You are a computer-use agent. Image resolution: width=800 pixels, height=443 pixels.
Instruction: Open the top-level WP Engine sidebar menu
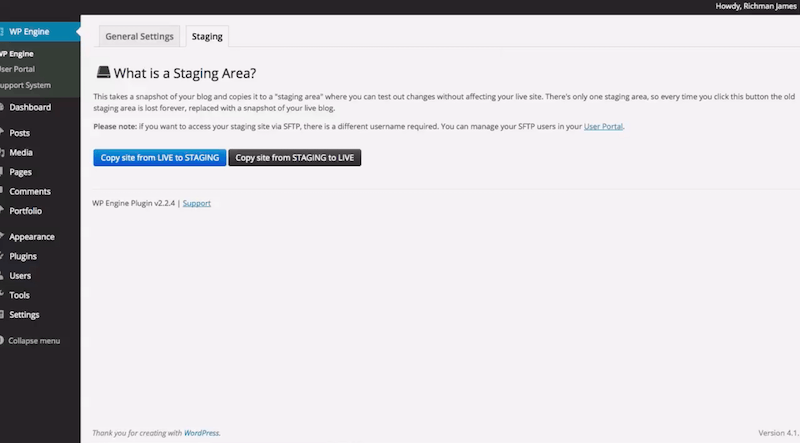point(40,32)
